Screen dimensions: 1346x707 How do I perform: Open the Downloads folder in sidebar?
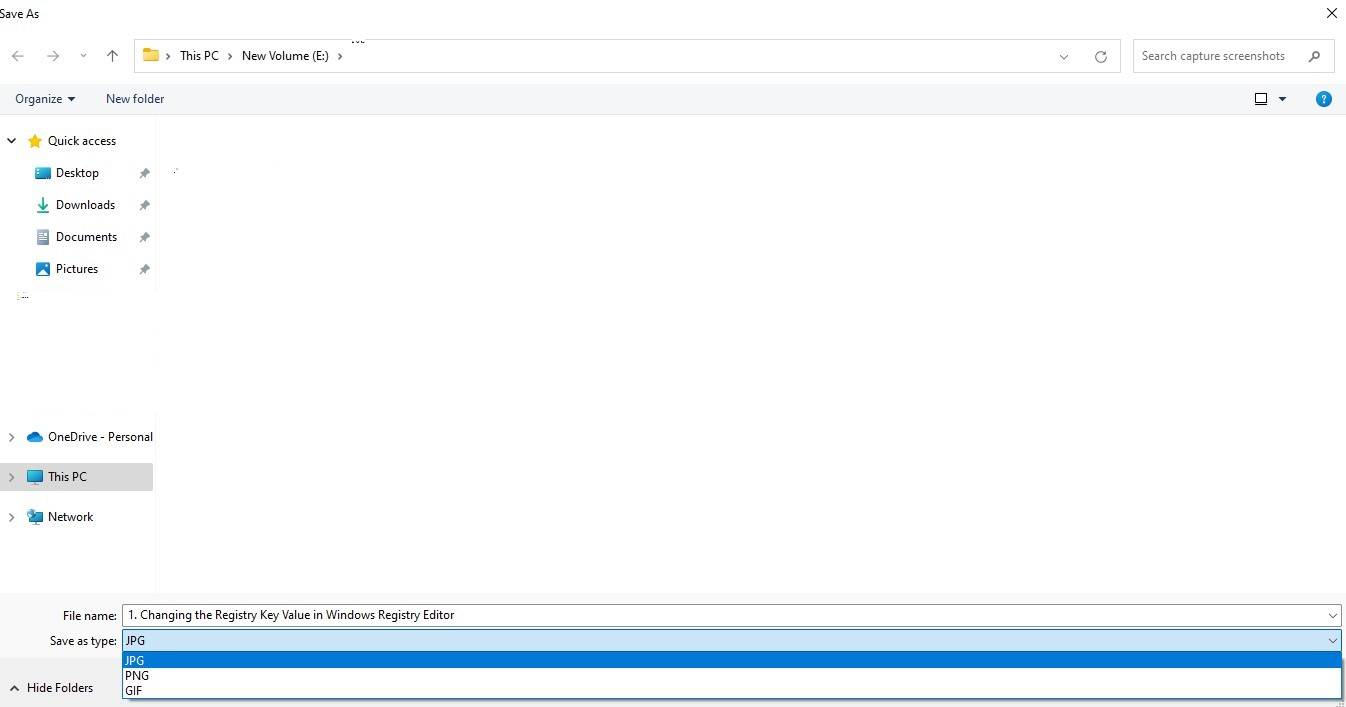(x=85, y=205)
